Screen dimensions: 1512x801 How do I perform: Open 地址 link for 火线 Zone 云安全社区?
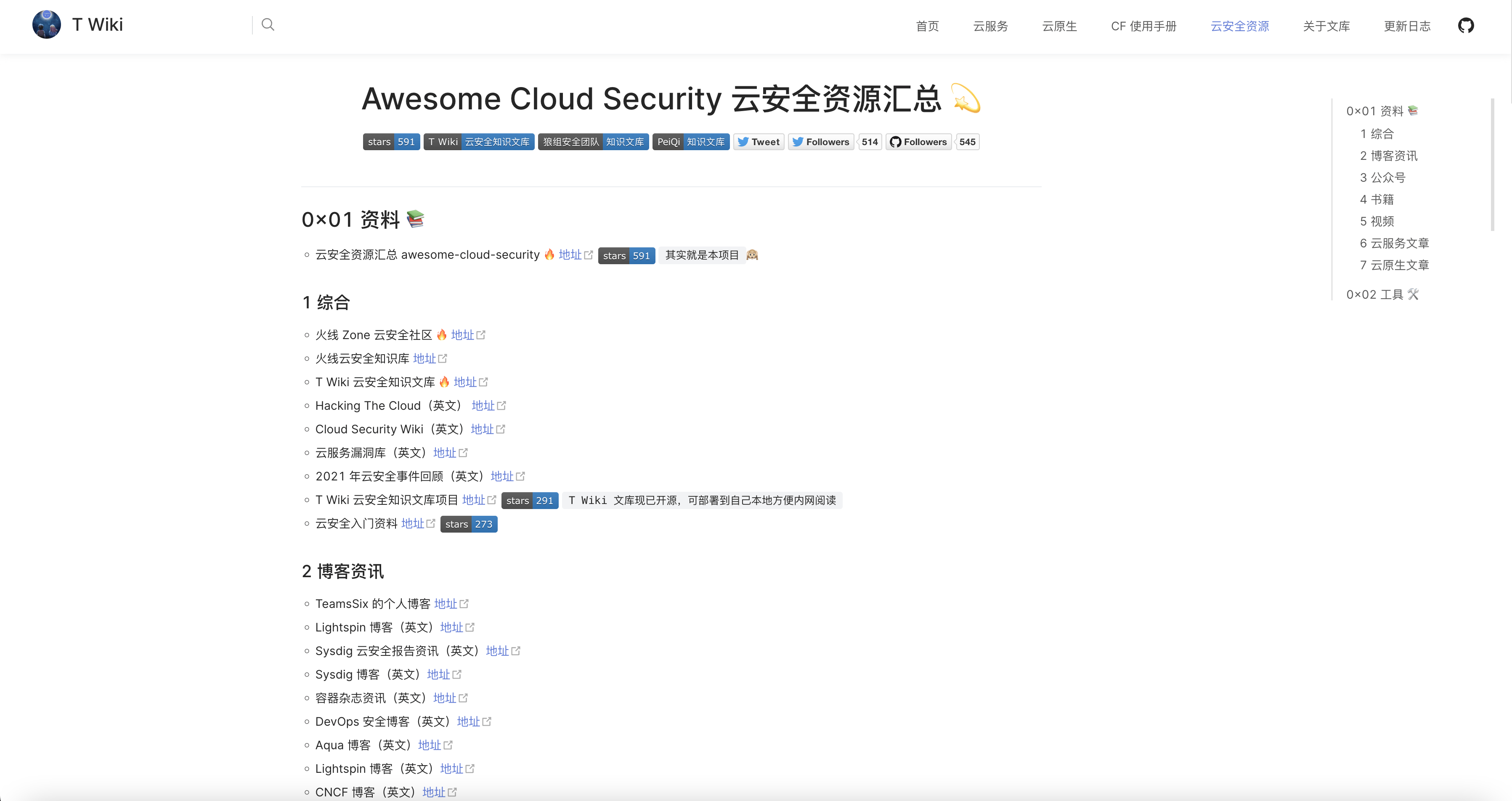(468, 335)
